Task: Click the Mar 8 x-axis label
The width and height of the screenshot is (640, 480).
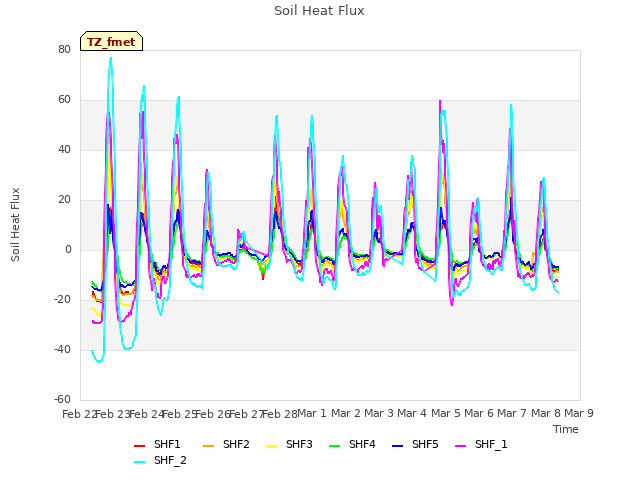Action: [545, 413]
